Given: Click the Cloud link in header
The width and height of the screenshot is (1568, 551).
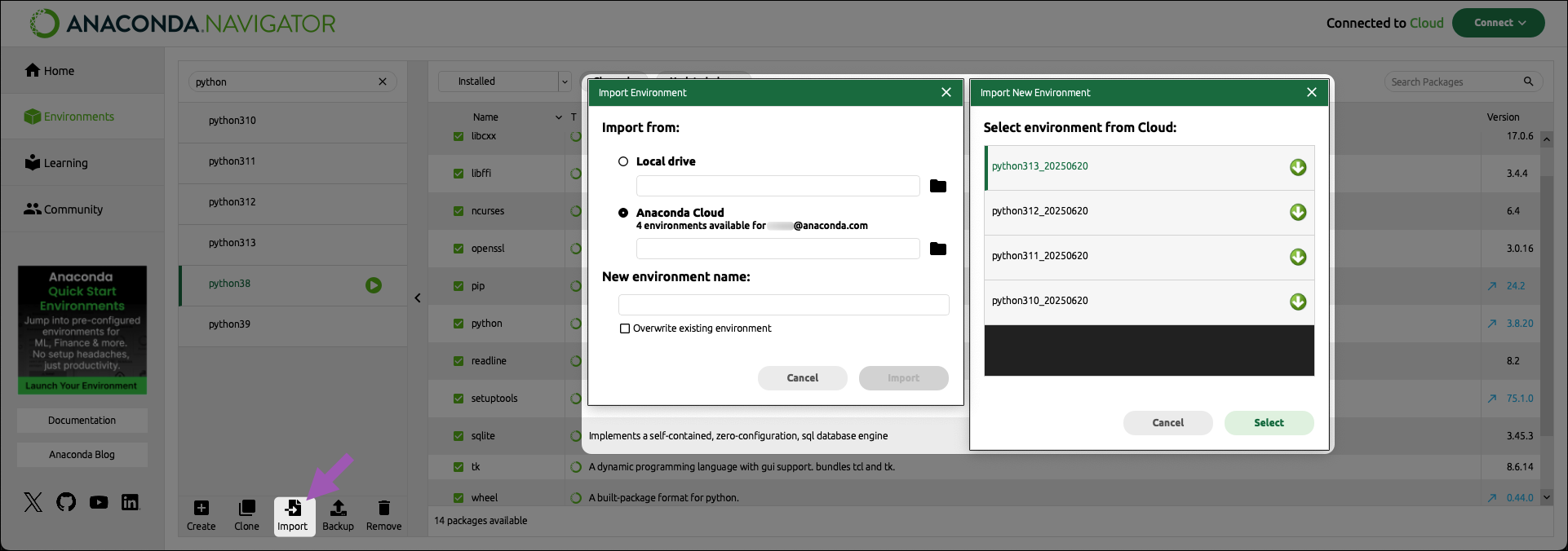Looking at the screenshot, I should [x=1427, y=23].
